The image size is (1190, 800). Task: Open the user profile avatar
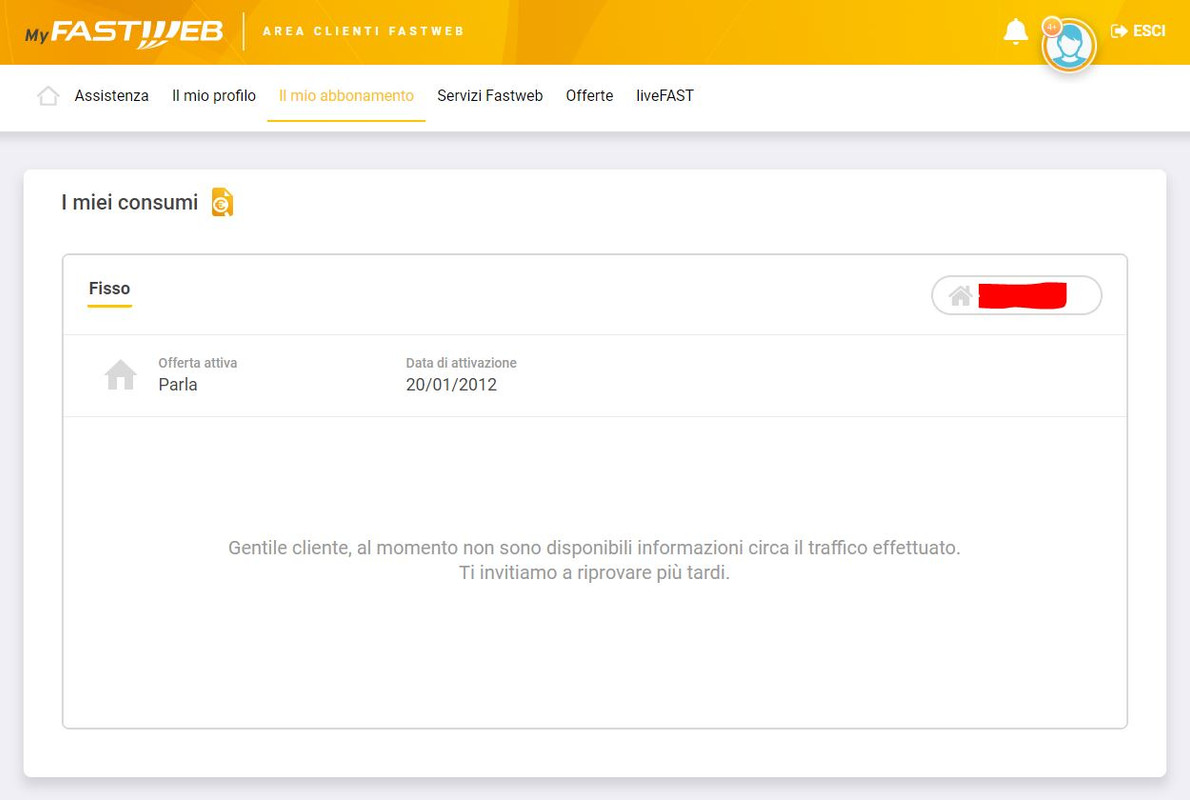point(1069,45)
